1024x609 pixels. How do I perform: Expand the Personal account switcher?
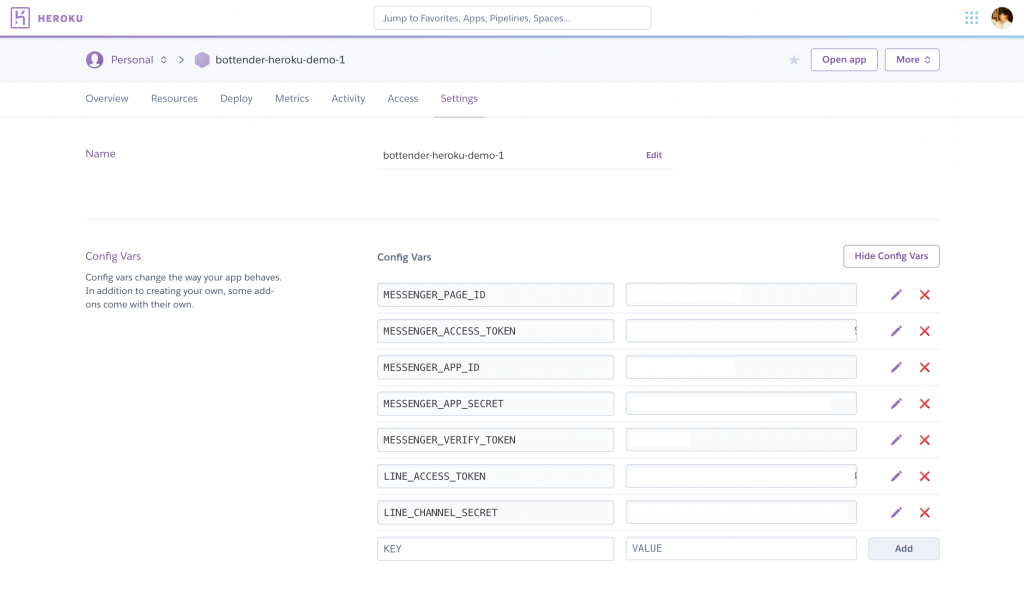[136, 59]
